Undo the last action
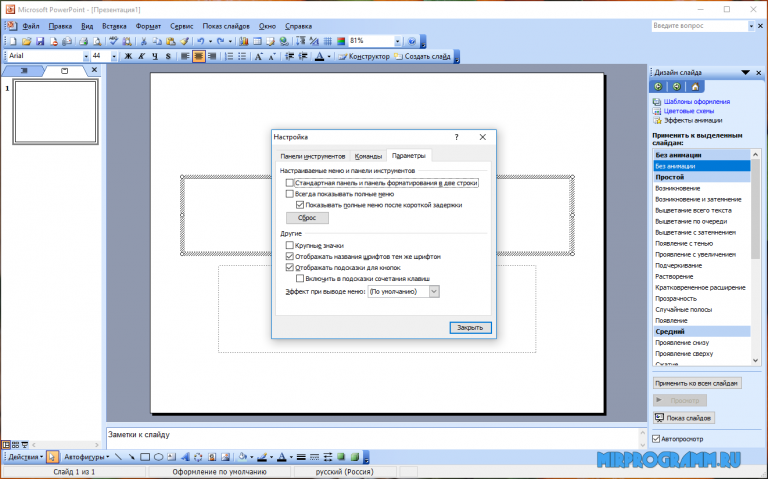Image resolution: width=768 pixels, height=479 pixels. (200, 42)
